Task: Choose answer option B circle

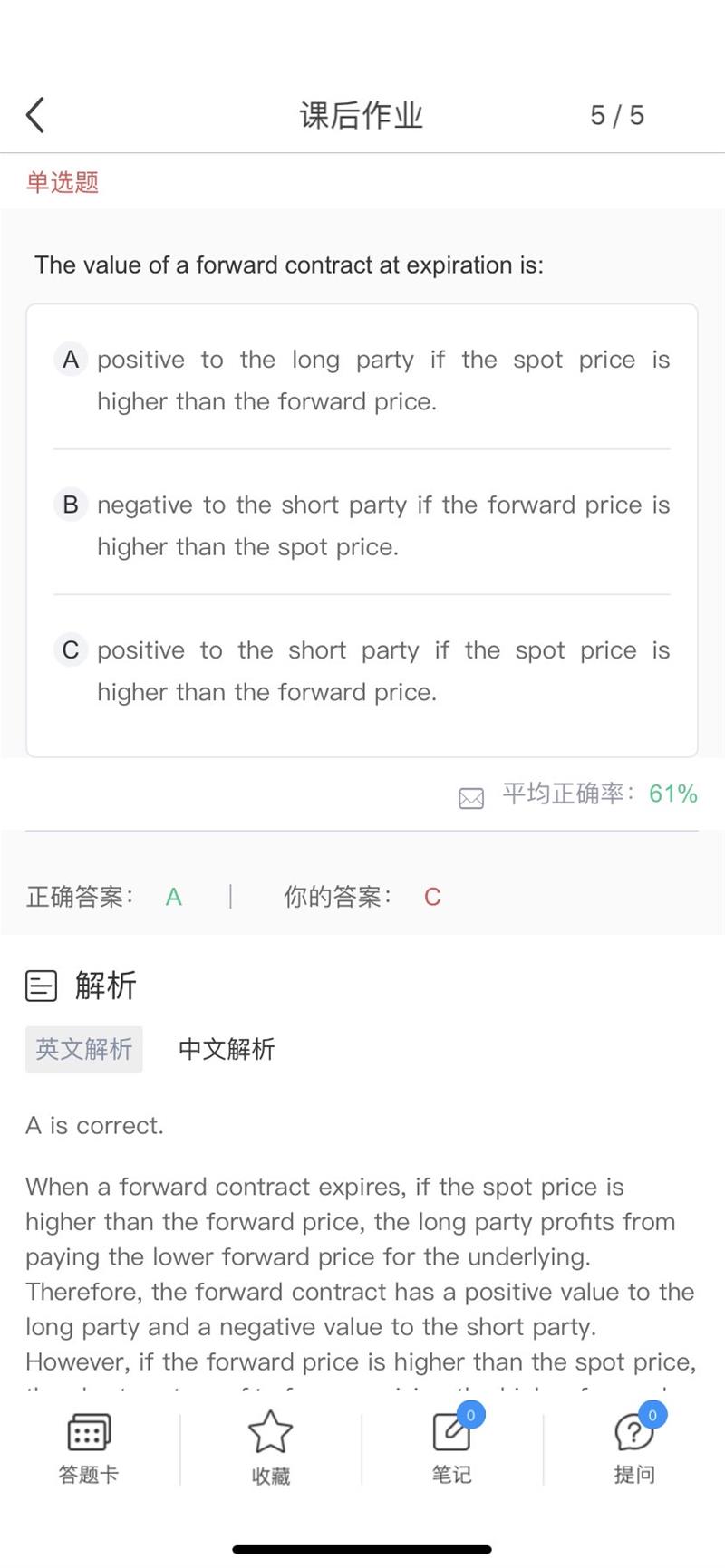Action: point(71,505)
